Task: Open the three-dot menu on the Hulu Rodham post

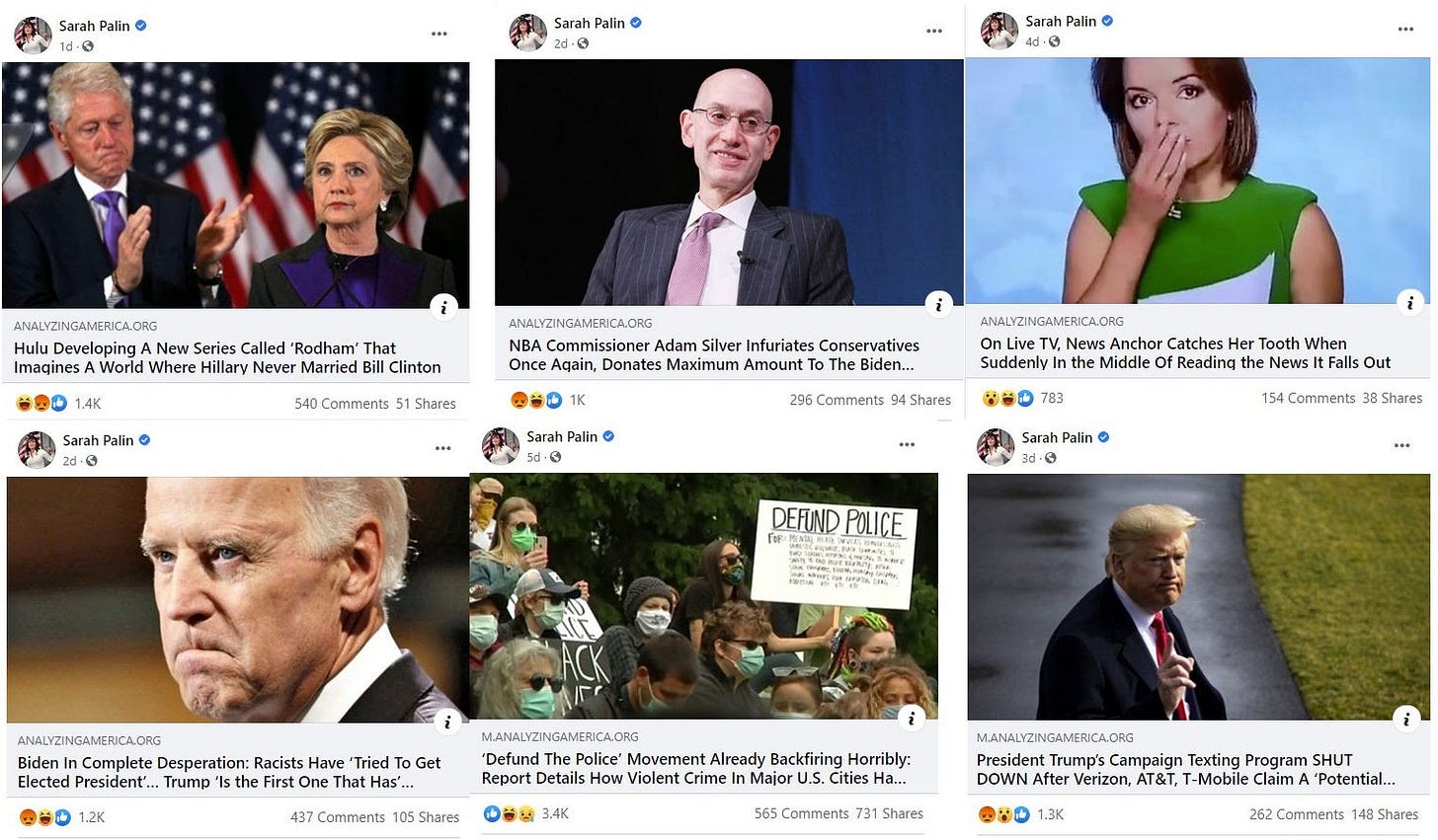Action: pyautogui.click(x=439, y=34)
